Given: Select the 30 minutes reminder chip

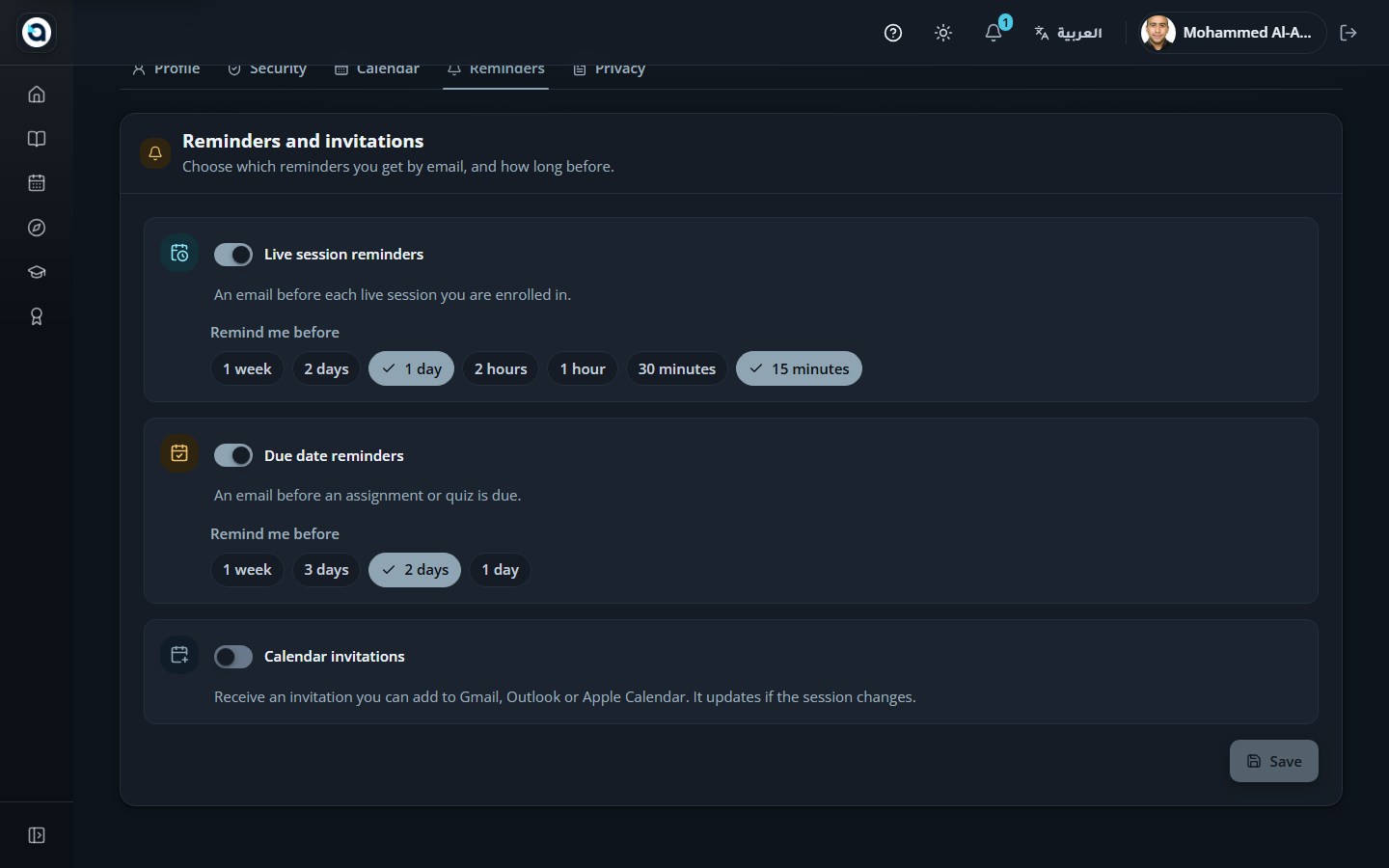Looking at the screenshot, I should tap(677, 368).
